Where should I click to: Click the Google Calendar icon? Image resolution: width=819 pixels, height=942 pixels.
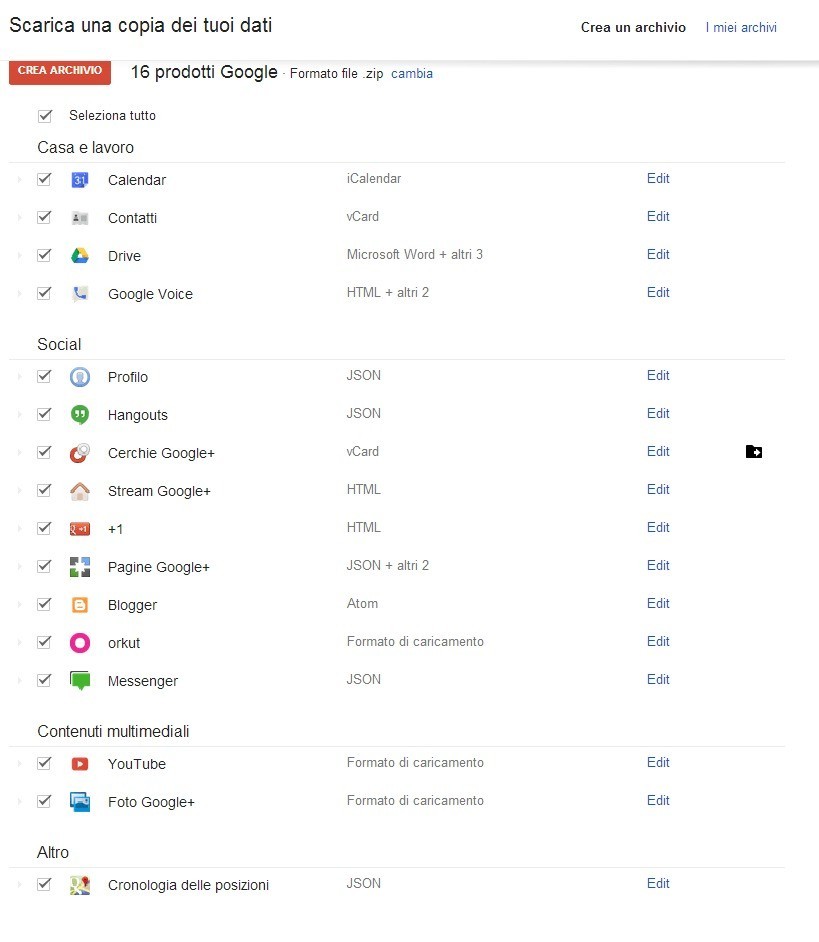click(x=80, y=180)
